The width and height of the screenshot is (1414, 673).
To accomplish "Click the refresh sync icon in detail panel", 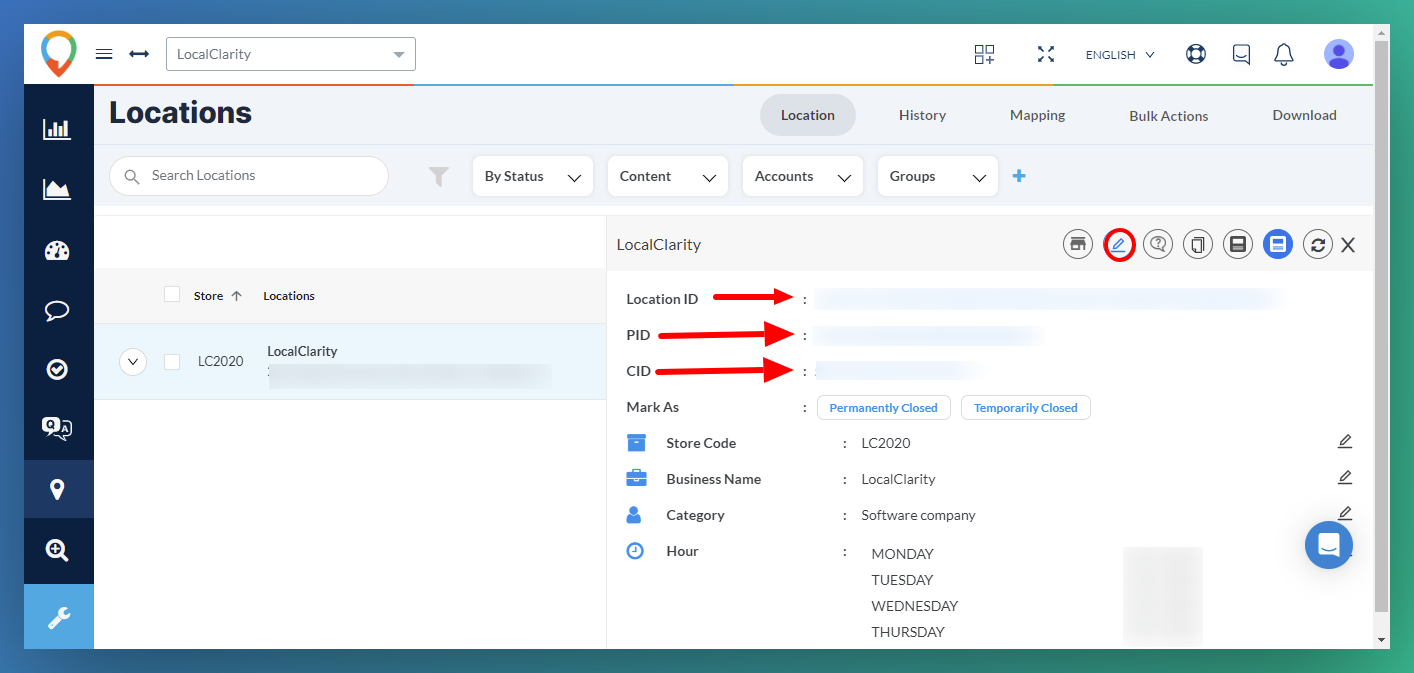I will click(x=1318, y=244).
